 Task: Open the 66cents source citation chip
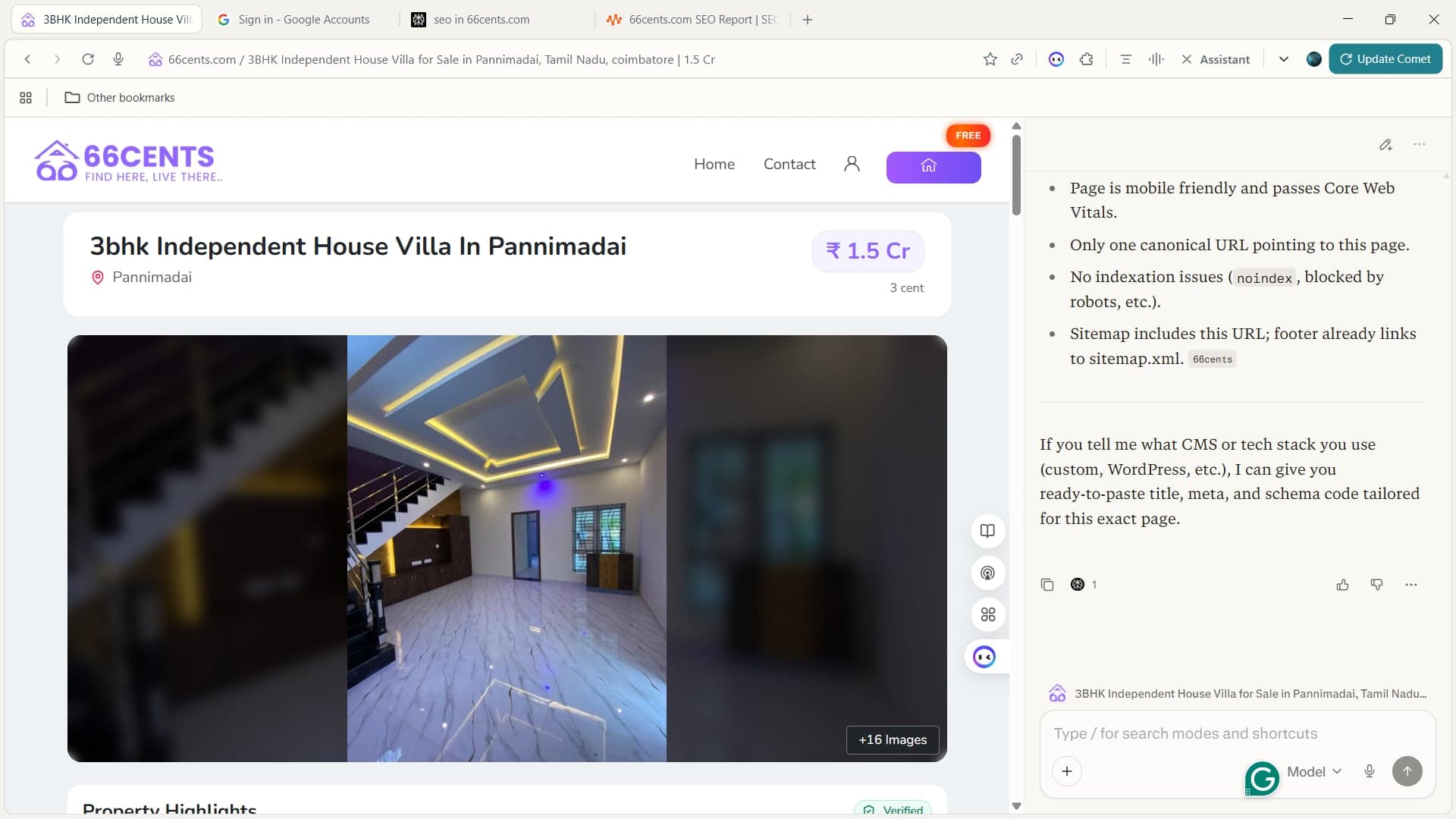point(1212,359)
